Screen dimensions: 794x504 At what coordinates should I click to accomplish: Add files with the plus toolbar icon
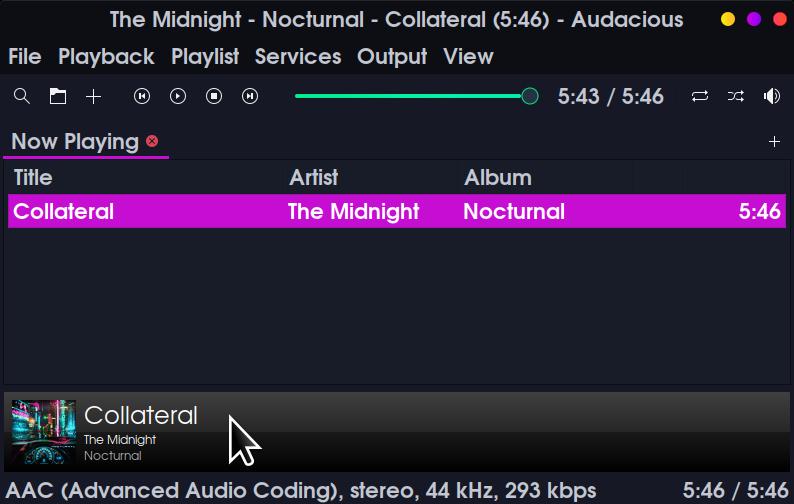93,96
